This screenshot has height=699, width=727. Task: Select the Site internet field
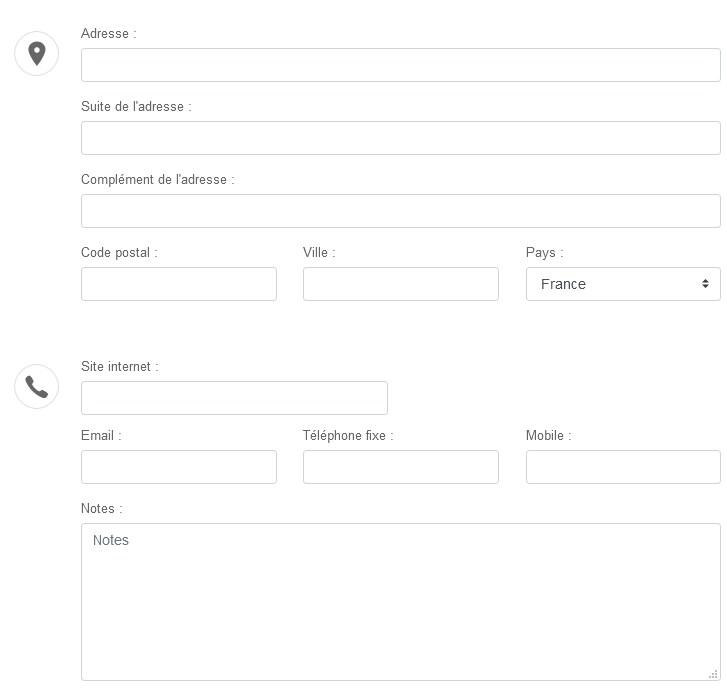pos(234,398)
